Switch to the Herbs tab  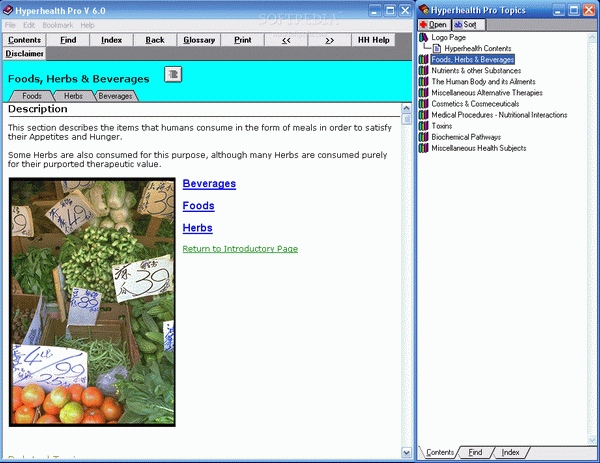(x=73, y=96)
